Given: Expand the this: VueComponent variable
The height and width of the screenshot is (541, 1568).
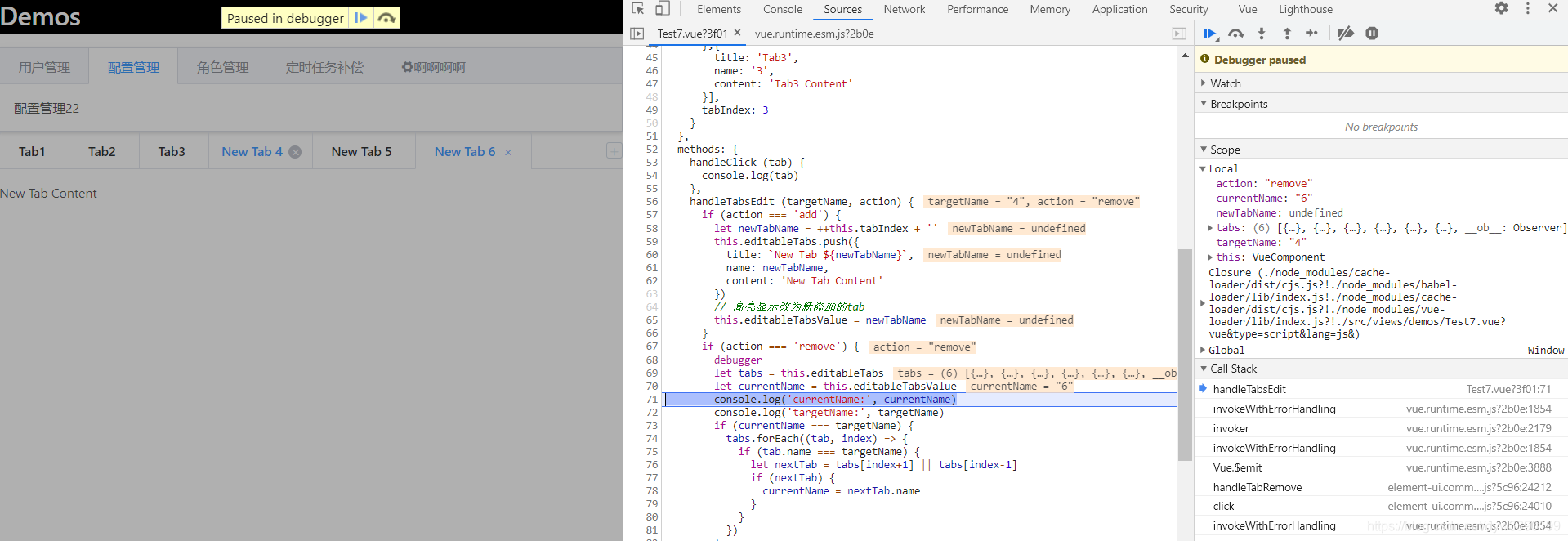Looking at the screenshot, I should pyautogui.click(x=1210, y=257).
